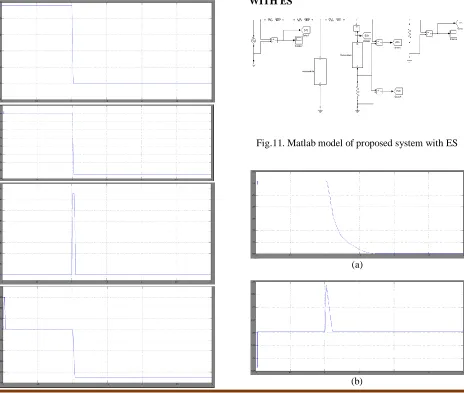This screenshot has width=464, height=393.
Task: Select the spike-on-flat-line plot labeled (b)
Action: [x=357, y=327]
